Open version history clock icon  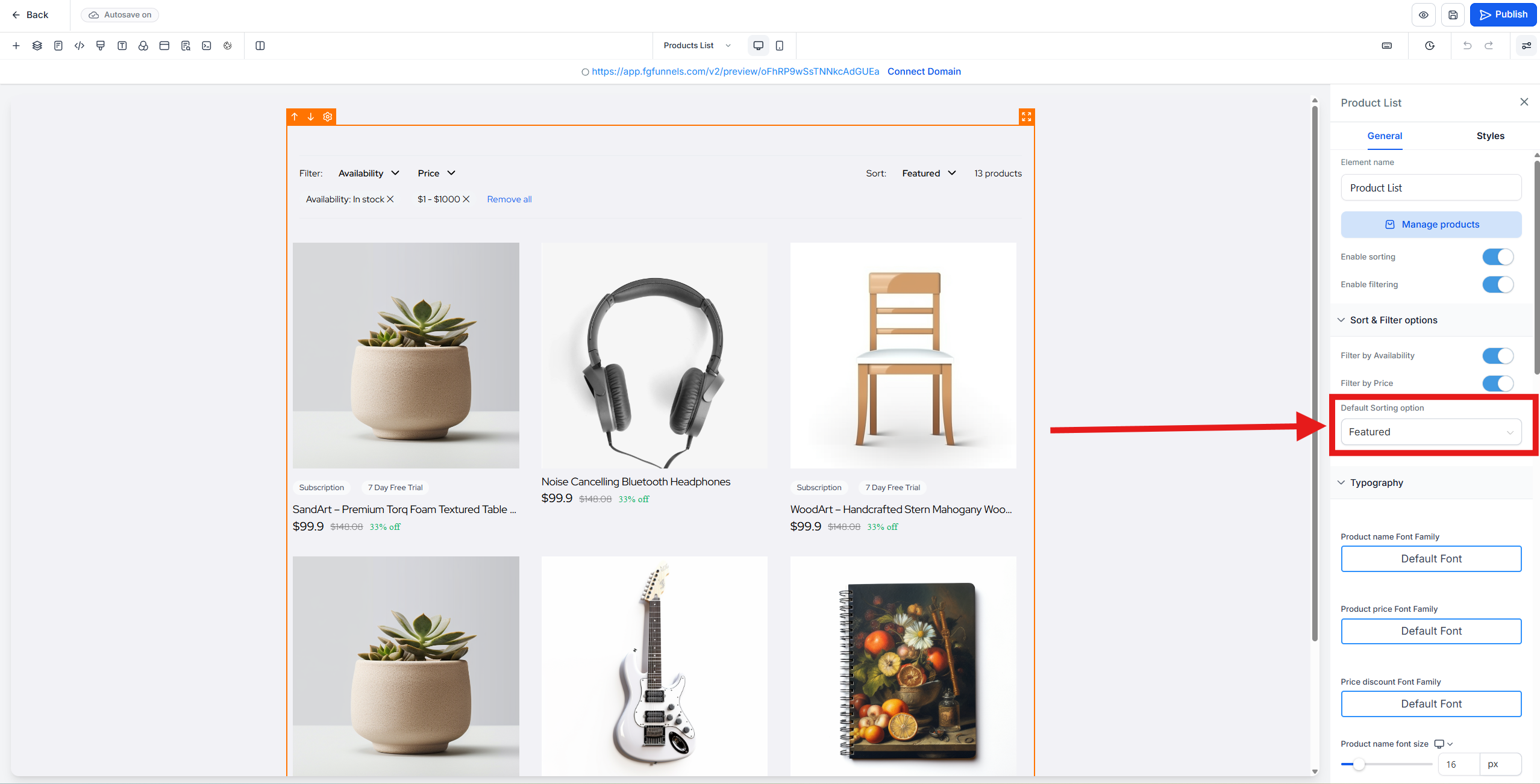1430,46
